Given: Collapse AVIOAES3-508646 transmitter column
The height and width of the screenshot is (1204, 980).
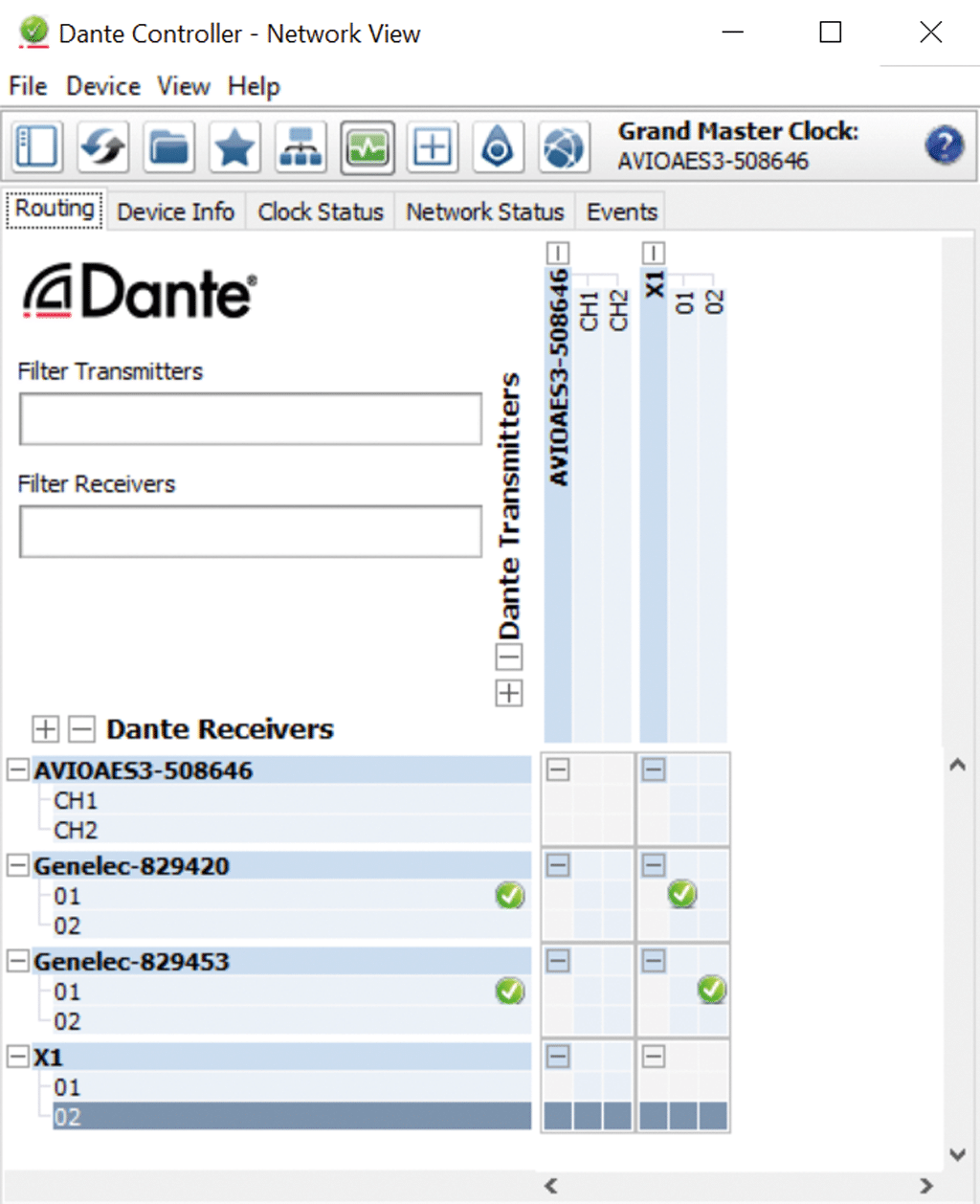Looking at the screenshot, I should 558,253.
